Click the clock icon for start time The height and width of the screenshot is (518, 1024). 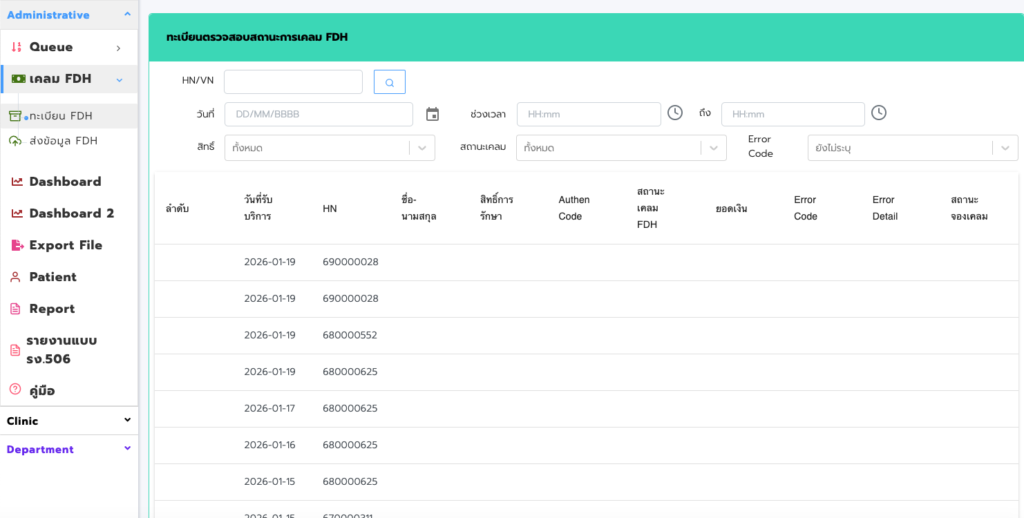point(675,113)
